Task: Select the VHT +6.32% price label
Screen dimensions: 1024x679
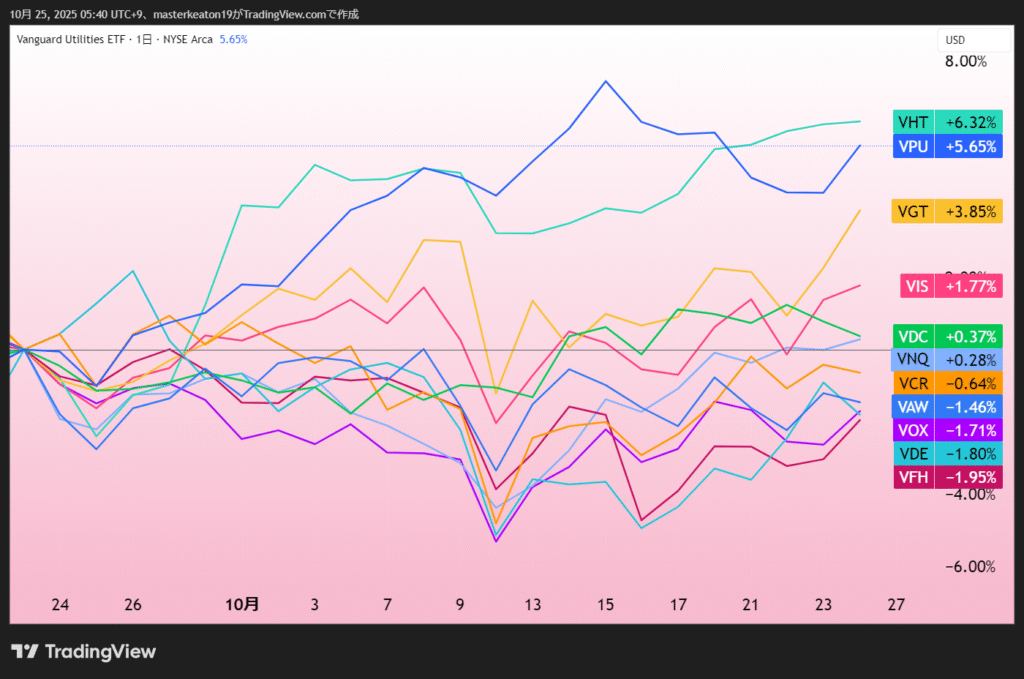Action: (947, 122)
